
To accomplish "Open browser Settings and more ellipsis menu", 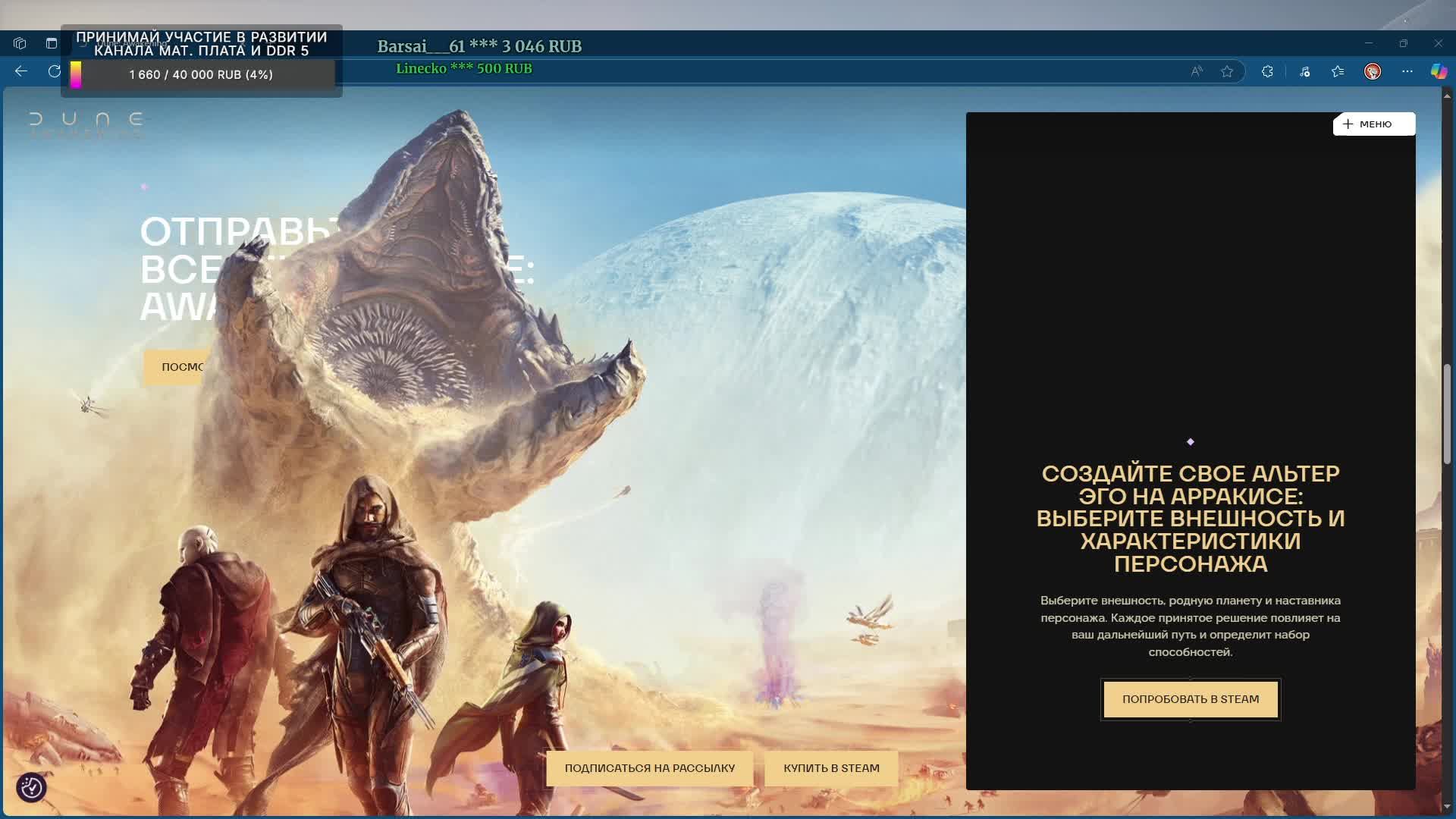I will point(1407,71).
